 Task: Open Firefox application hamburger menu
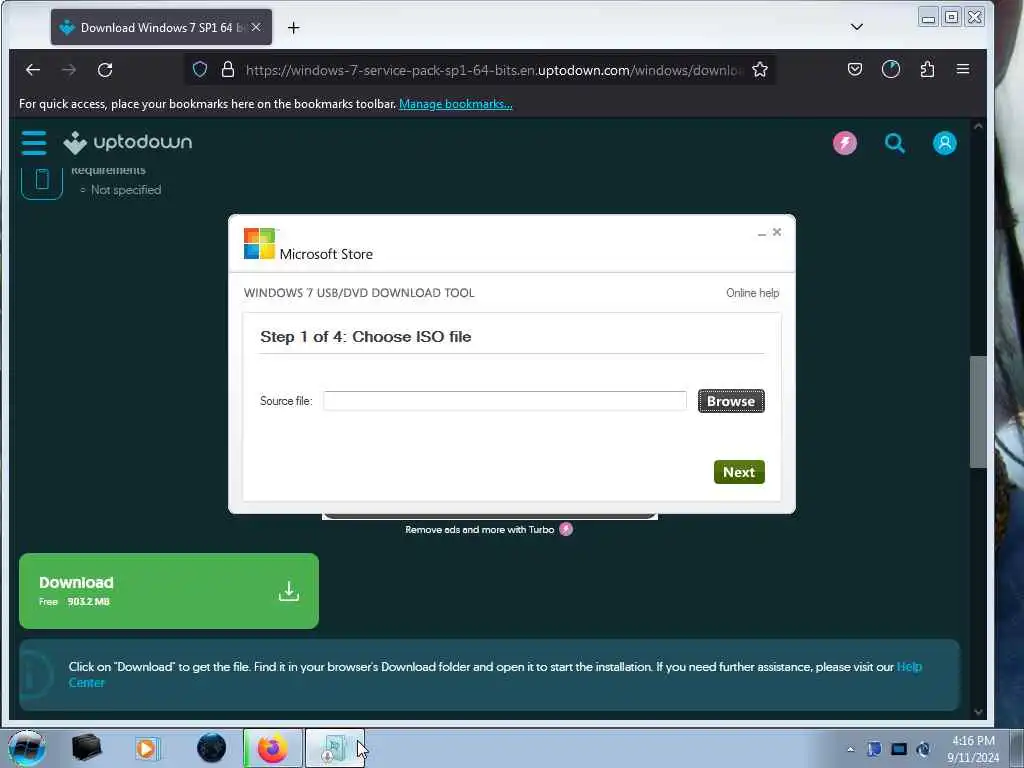[x=963, y=69]
